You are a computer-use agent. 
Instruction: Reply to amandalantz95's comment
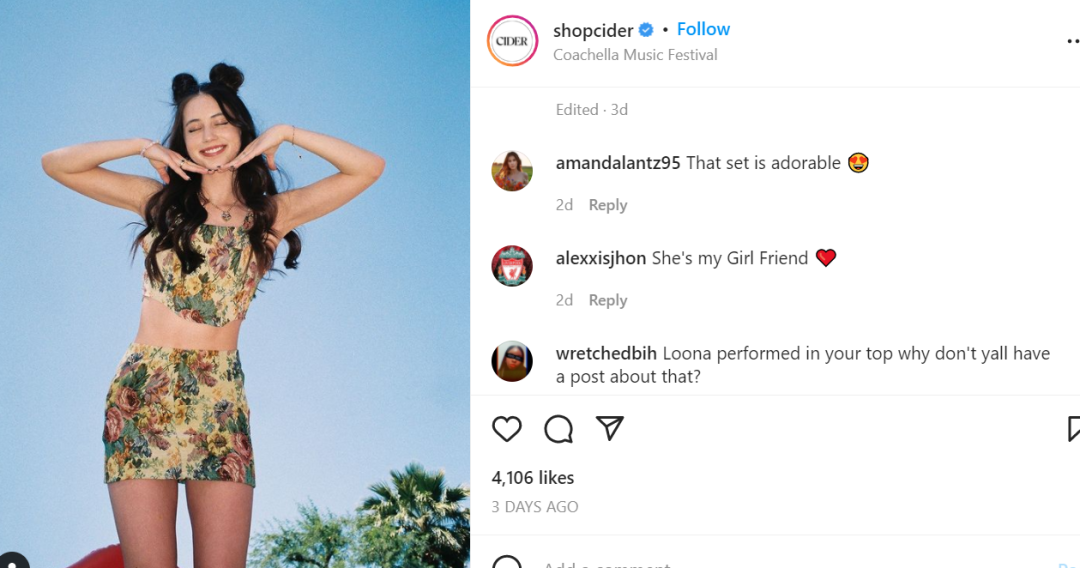tap(607, 205)
